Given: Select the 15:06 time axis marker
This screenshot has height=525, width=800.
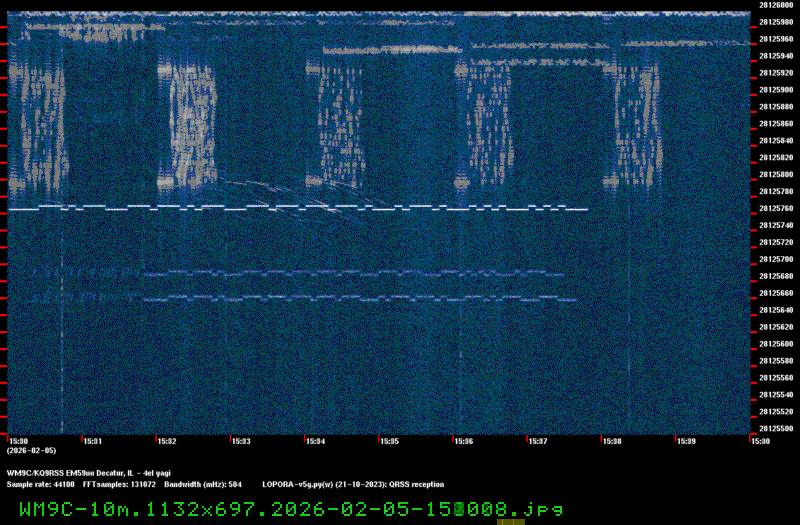Looking at the screenshot, I should coord(463,441).
